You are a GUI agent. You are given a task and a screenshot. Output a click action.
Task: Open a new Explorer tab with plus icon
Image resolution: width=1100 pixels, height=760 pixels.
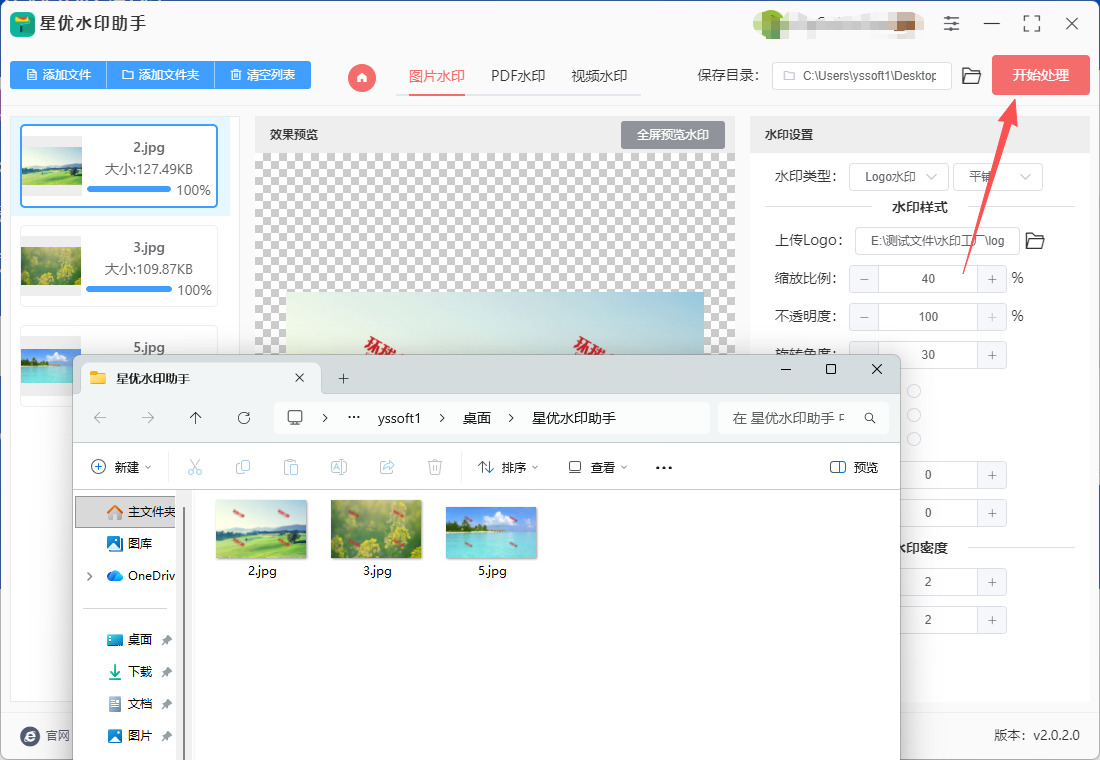[x=343, y=378]
